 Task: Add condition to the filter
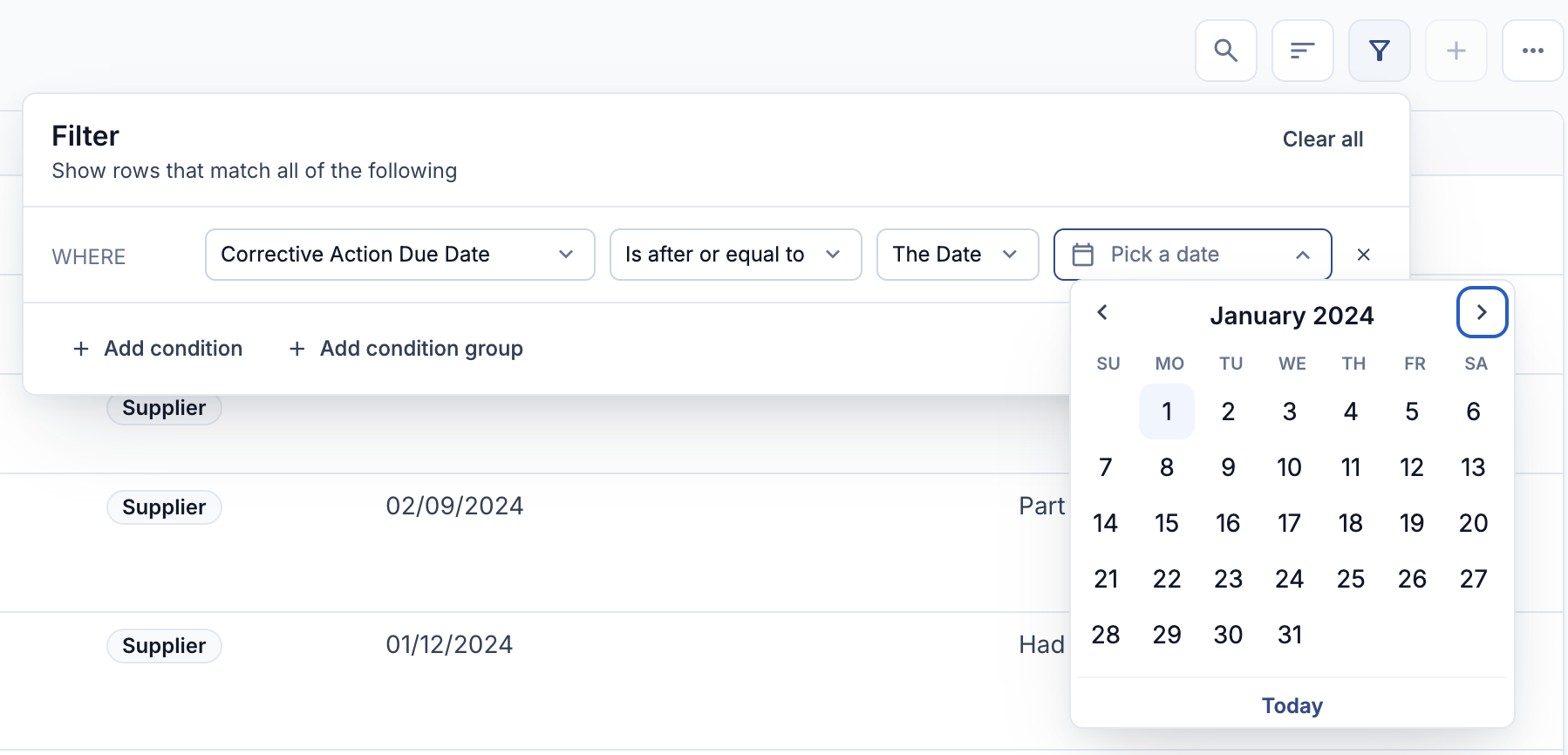158,349
